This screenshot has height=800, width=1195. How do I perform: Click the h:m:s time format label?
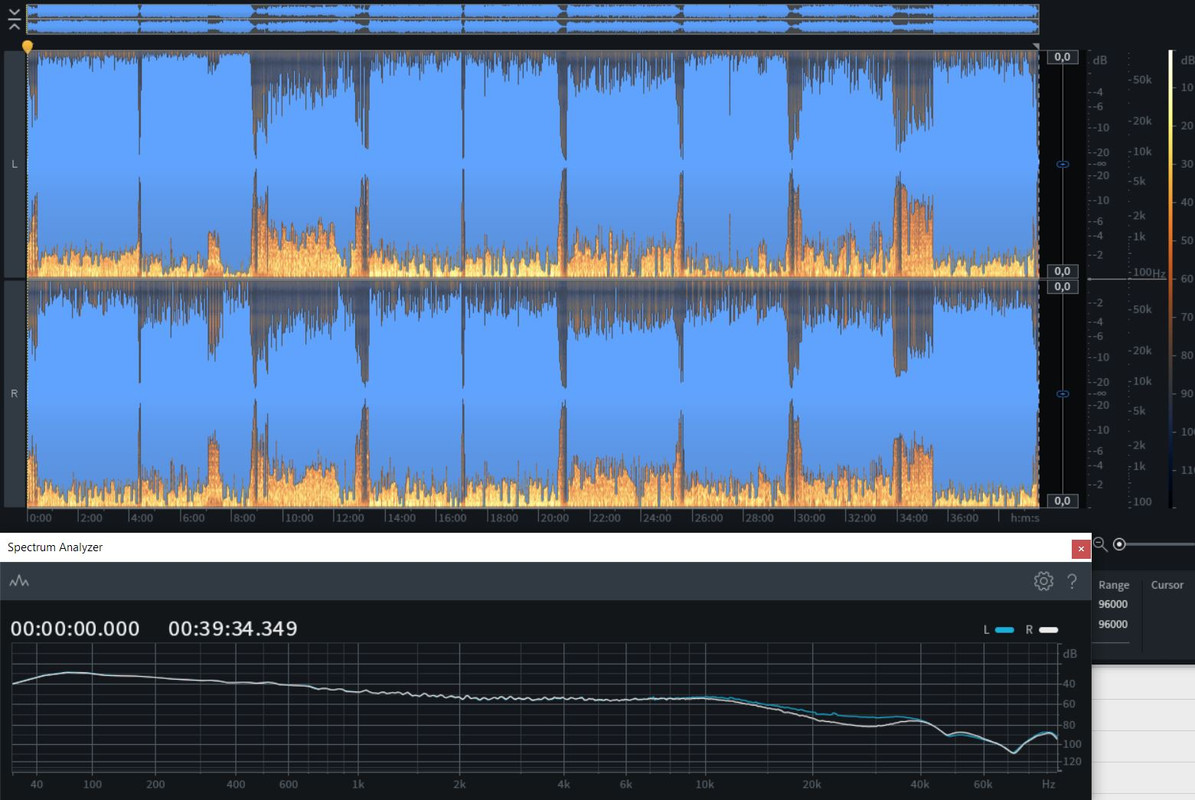coord(1024,518)
